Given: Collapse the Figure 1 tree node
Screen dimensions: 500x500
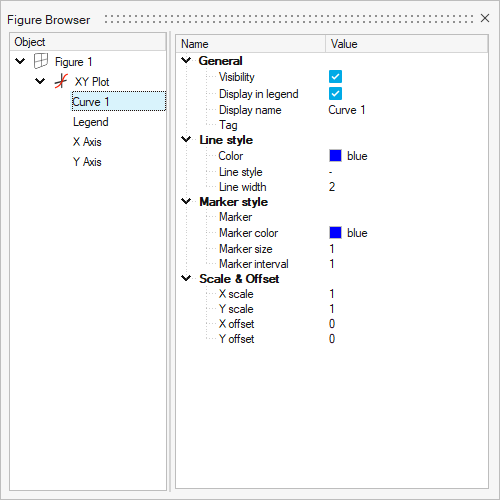Looking at the screenshot, I should pyautogui.click(x=20, y=61).
